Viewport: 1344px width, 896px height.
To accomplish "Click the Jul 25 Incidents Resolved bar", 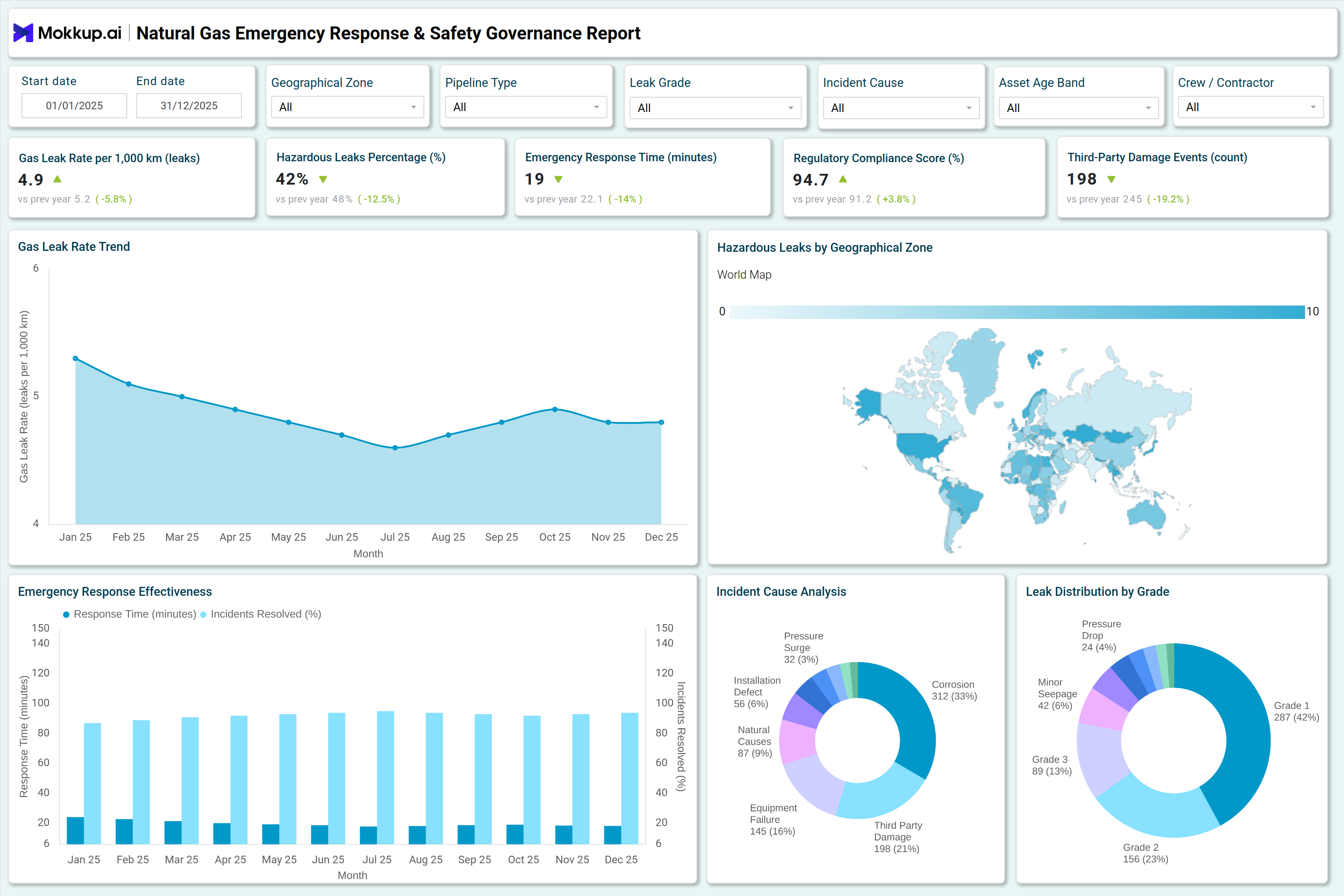I will coord(386,778).
